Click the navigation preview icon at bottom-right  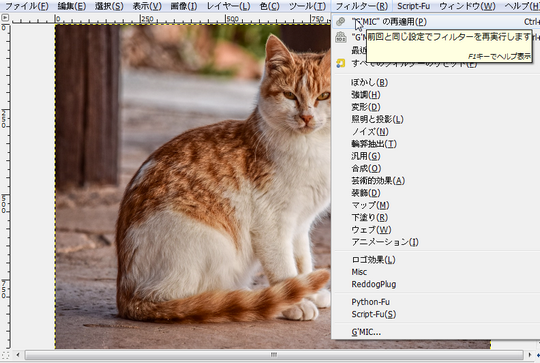(x=538, y=355)
